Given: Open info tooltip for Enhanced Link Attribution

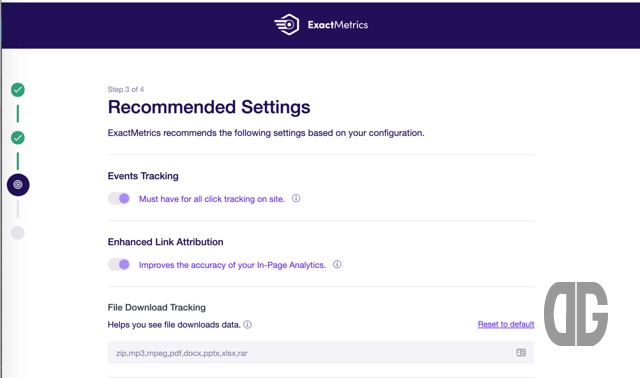Looking at the screenshot, I should coord(337,265).
